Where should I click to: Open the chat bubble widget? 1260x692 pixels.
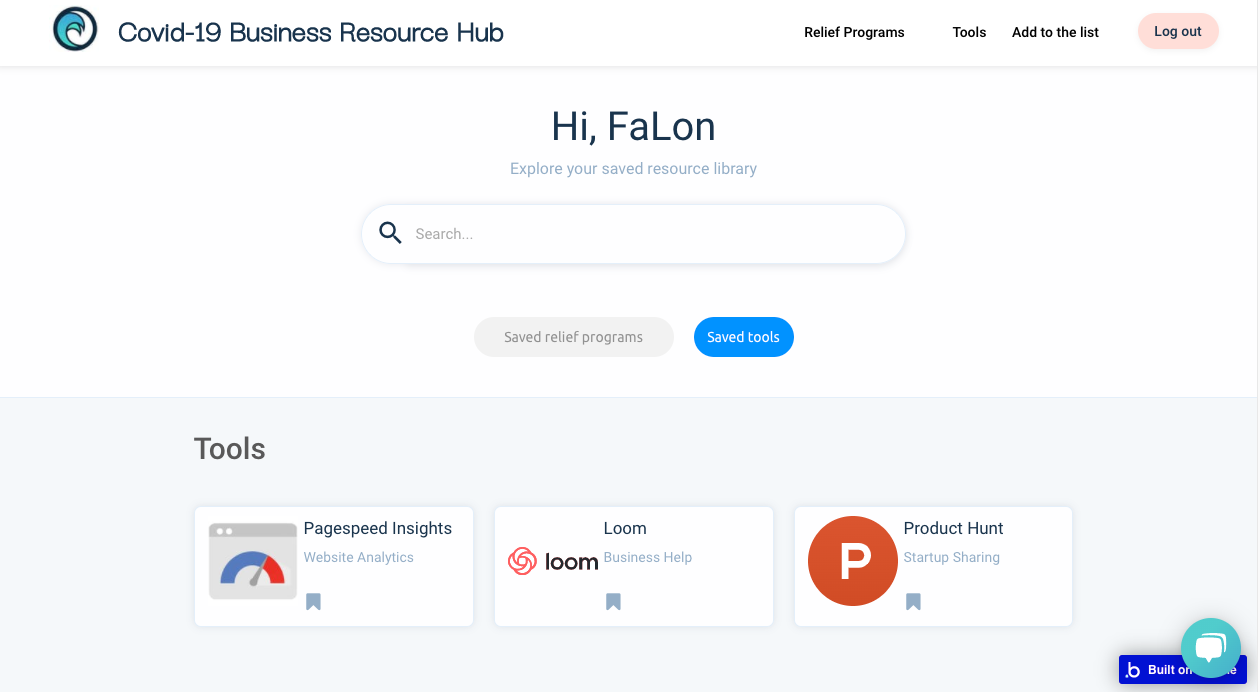[x=1210, y=648]
